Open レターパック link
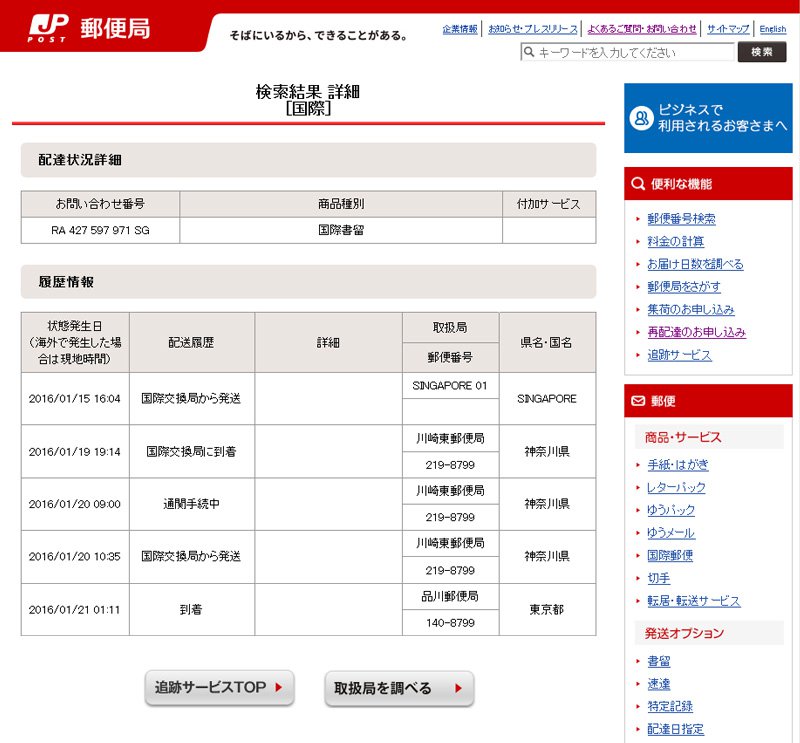 [676, 487]
